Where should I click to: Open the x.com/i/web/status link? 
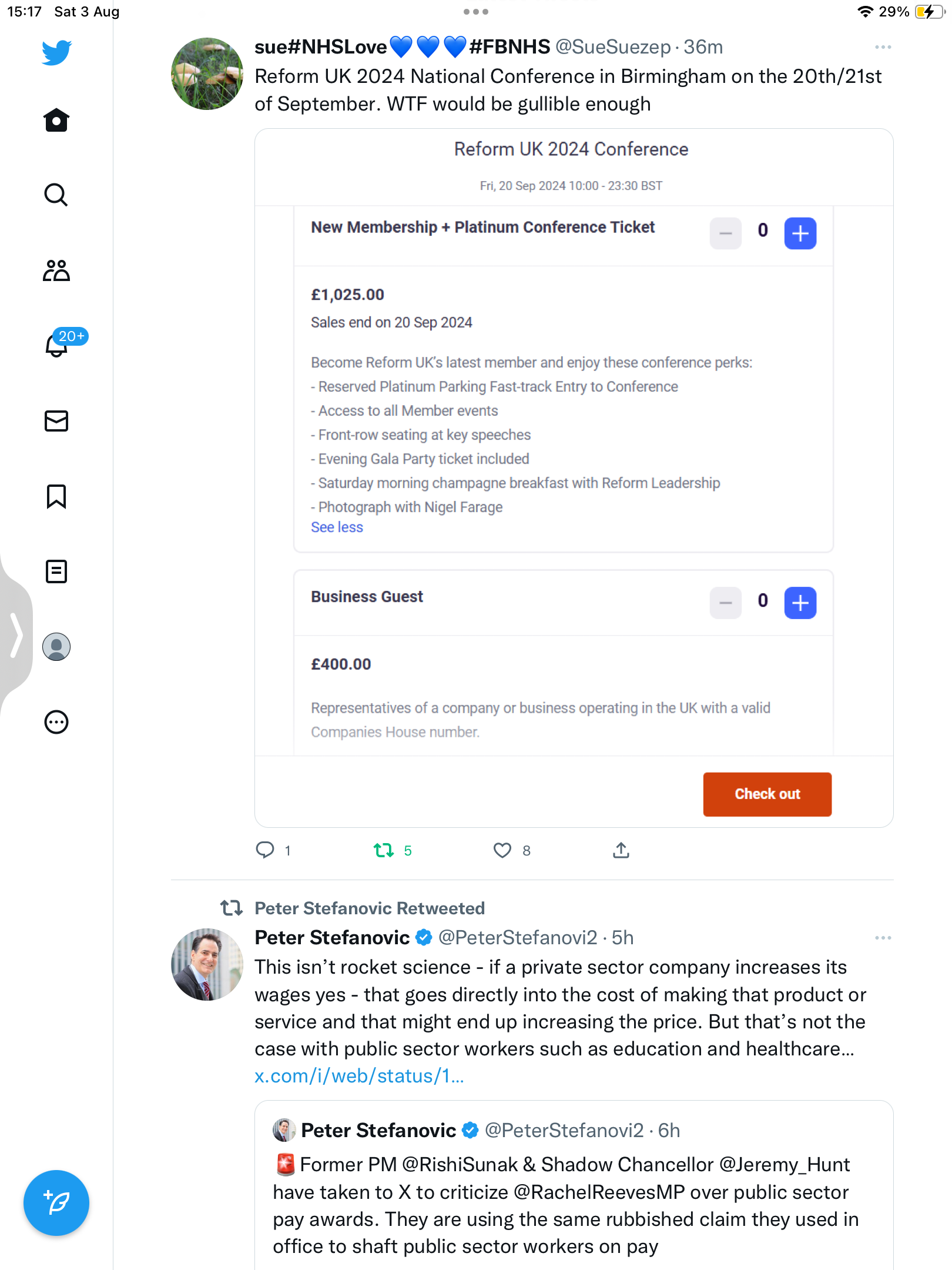tap(359, 1076)
